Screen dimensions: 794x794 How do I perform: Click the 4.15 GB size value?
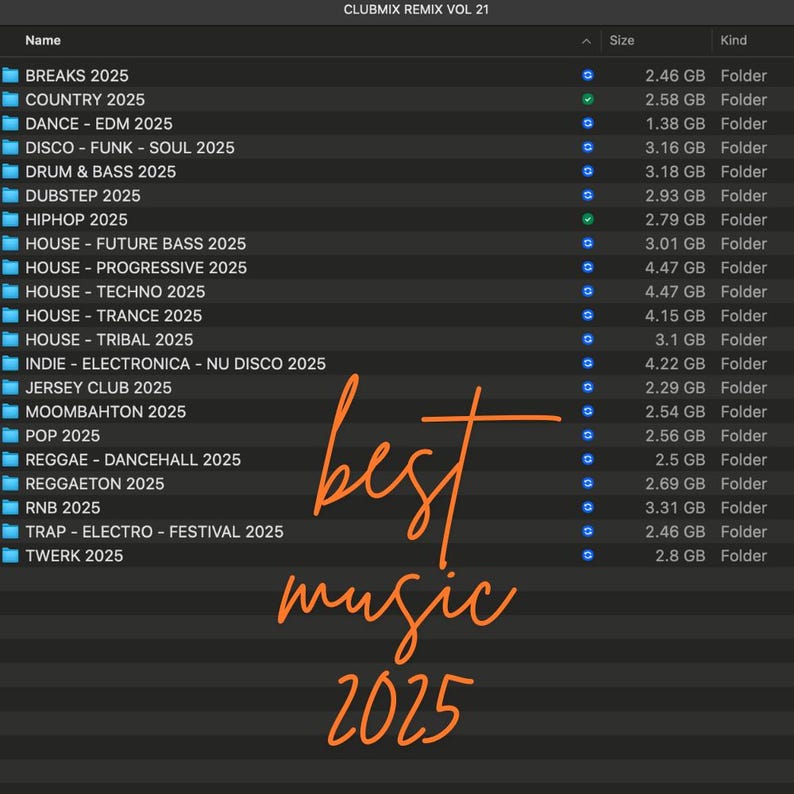pyautogui.click(x=675, y=315)
